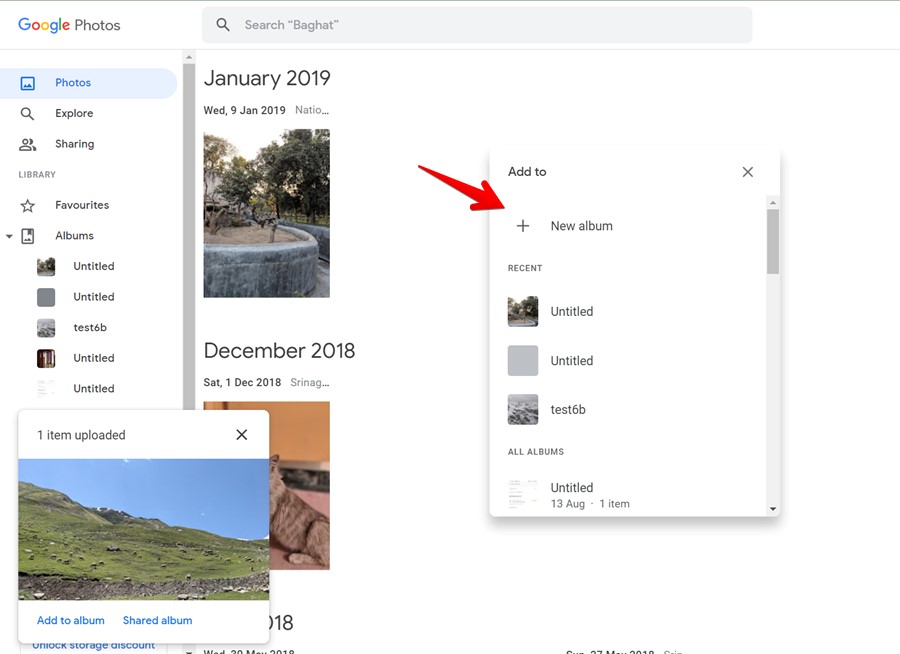This screenshot has height=654, width=900.
Task: Dismiss the Add to dialog with its X
Action: [x=747, y=172]
